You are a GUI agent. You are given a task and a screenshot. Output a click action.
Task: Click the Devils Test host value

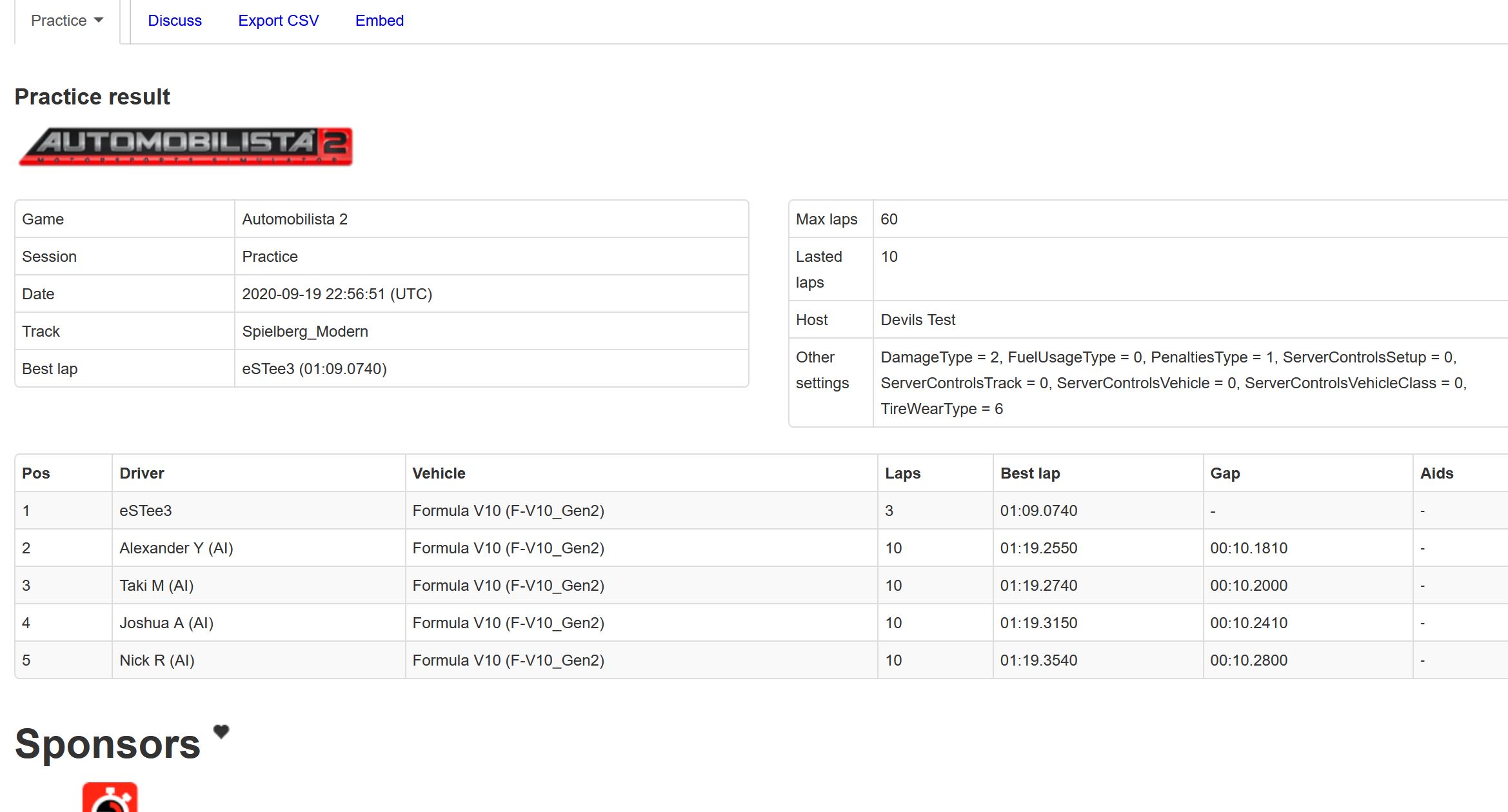(917, 320)
